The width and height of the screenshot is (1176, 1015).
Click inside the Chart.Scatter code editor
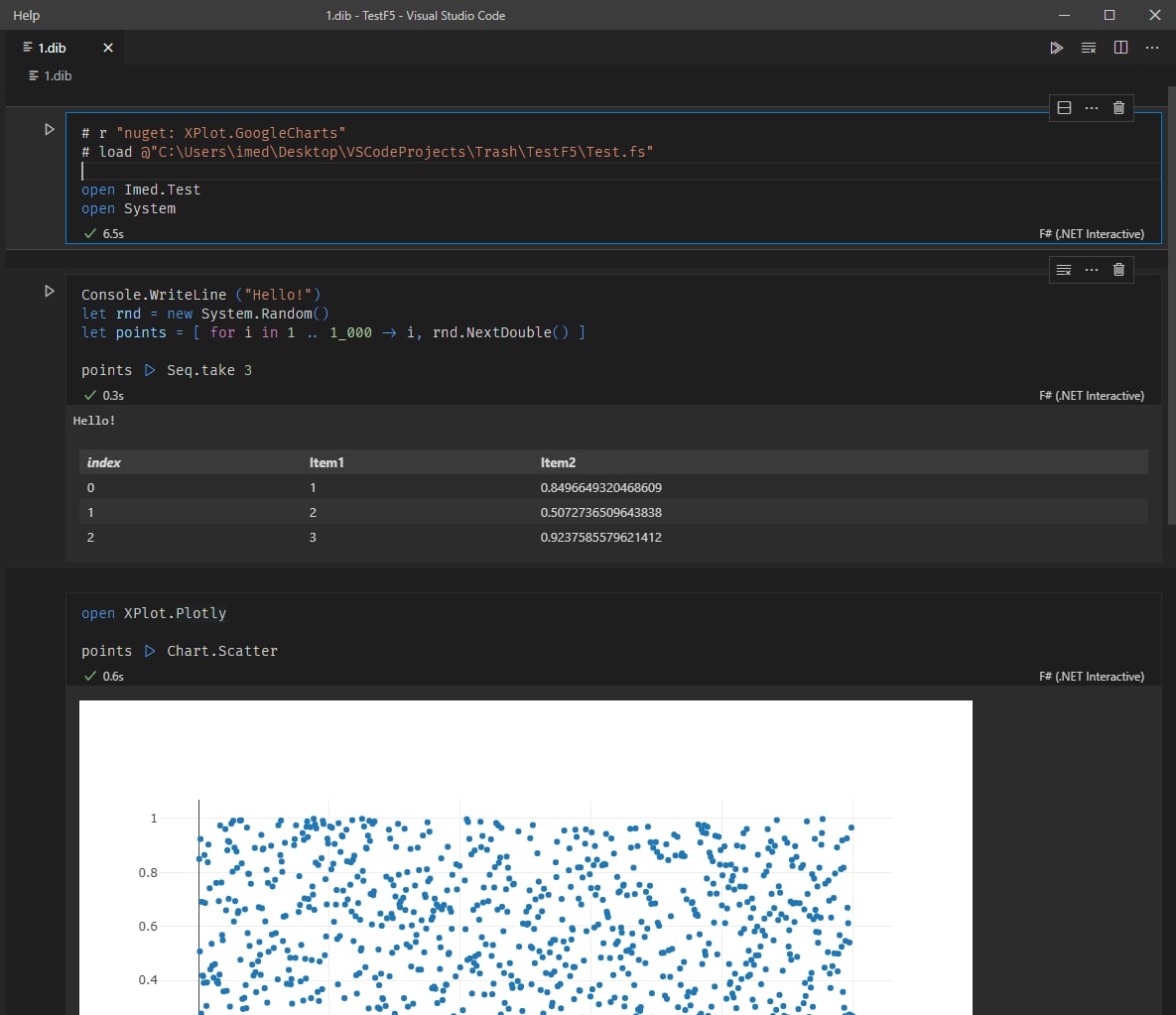(x=613, y=632)
